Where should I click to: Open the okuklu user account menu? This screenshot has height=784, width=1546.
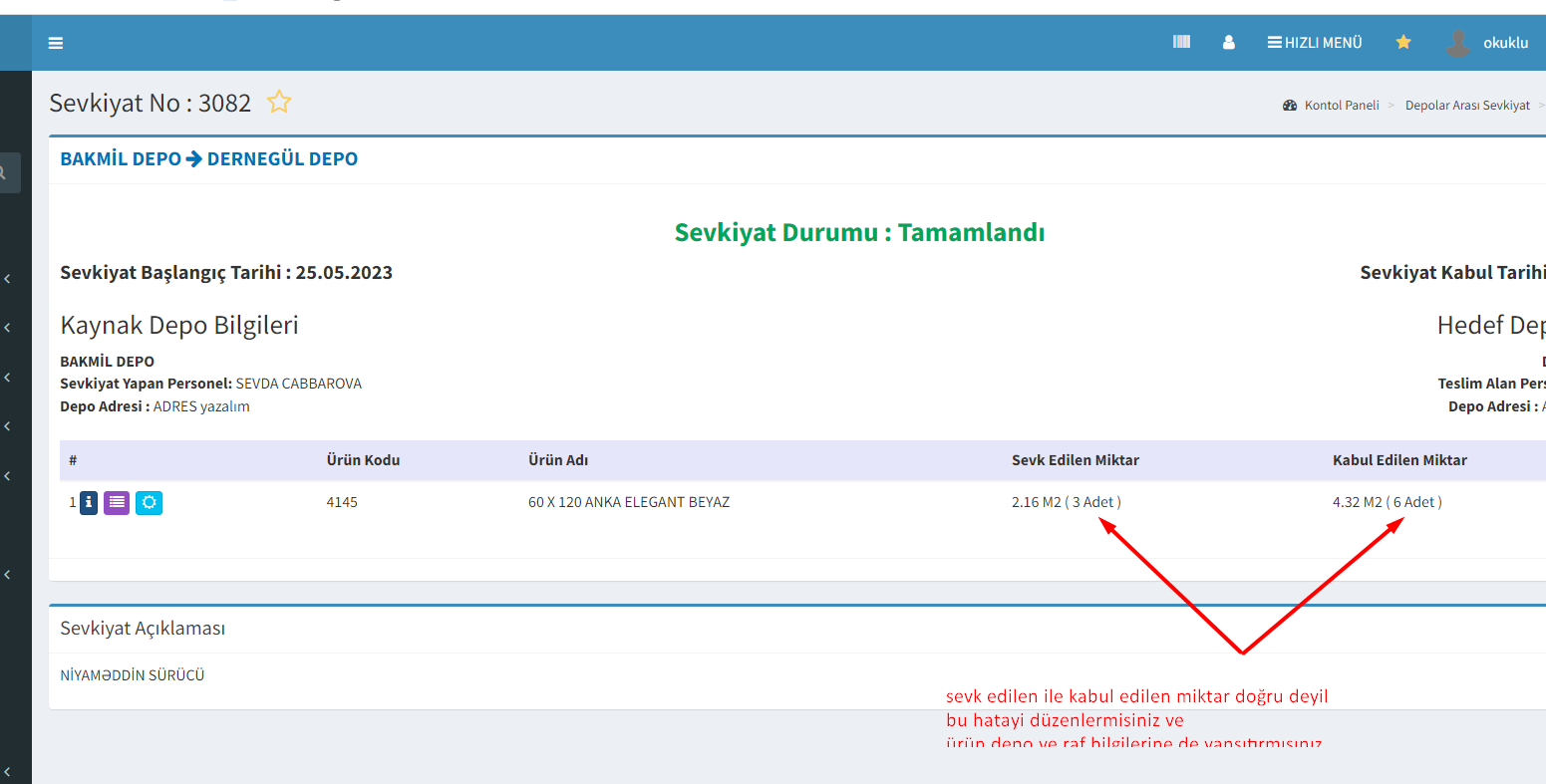1487,43
